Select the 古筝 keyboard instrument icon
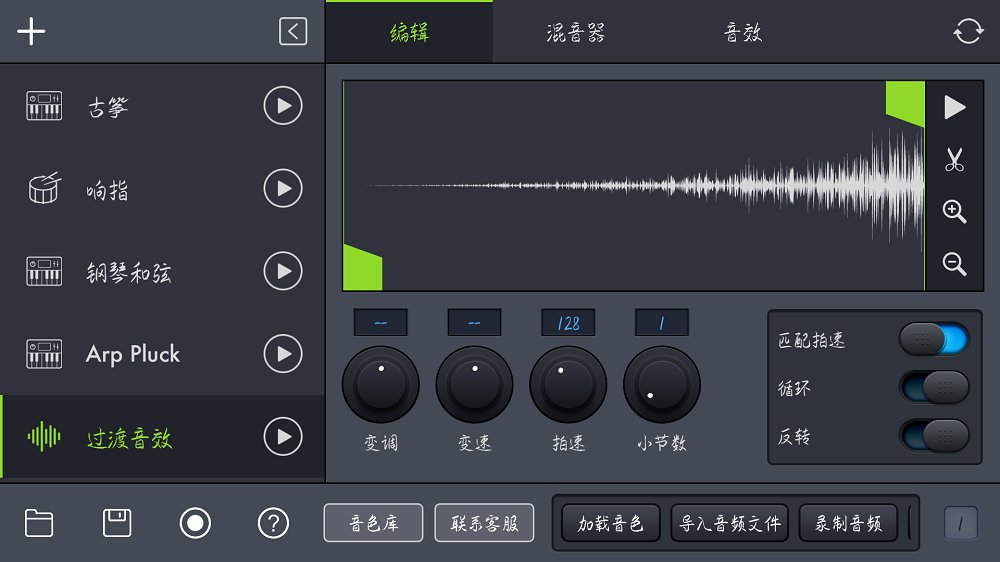The width and height of the screenshot is (1000, 562). pyautogui.click(x=44, y=106)
